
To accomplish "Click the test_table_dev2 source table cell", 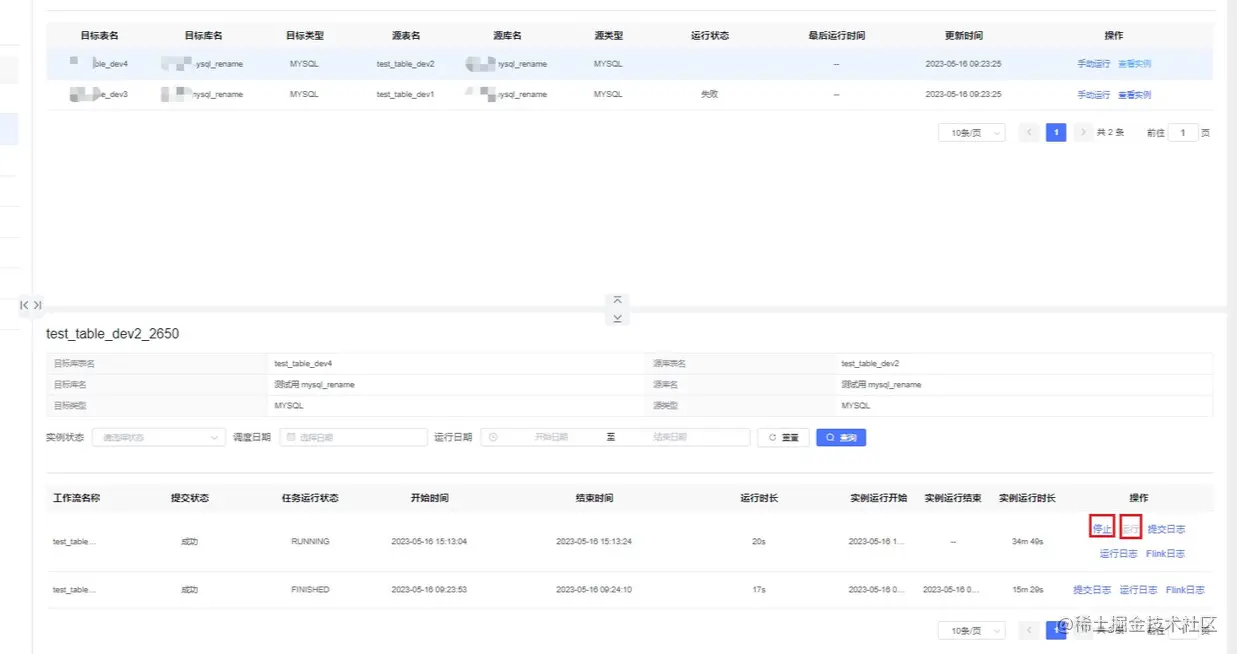I will [x=405, y=64].
